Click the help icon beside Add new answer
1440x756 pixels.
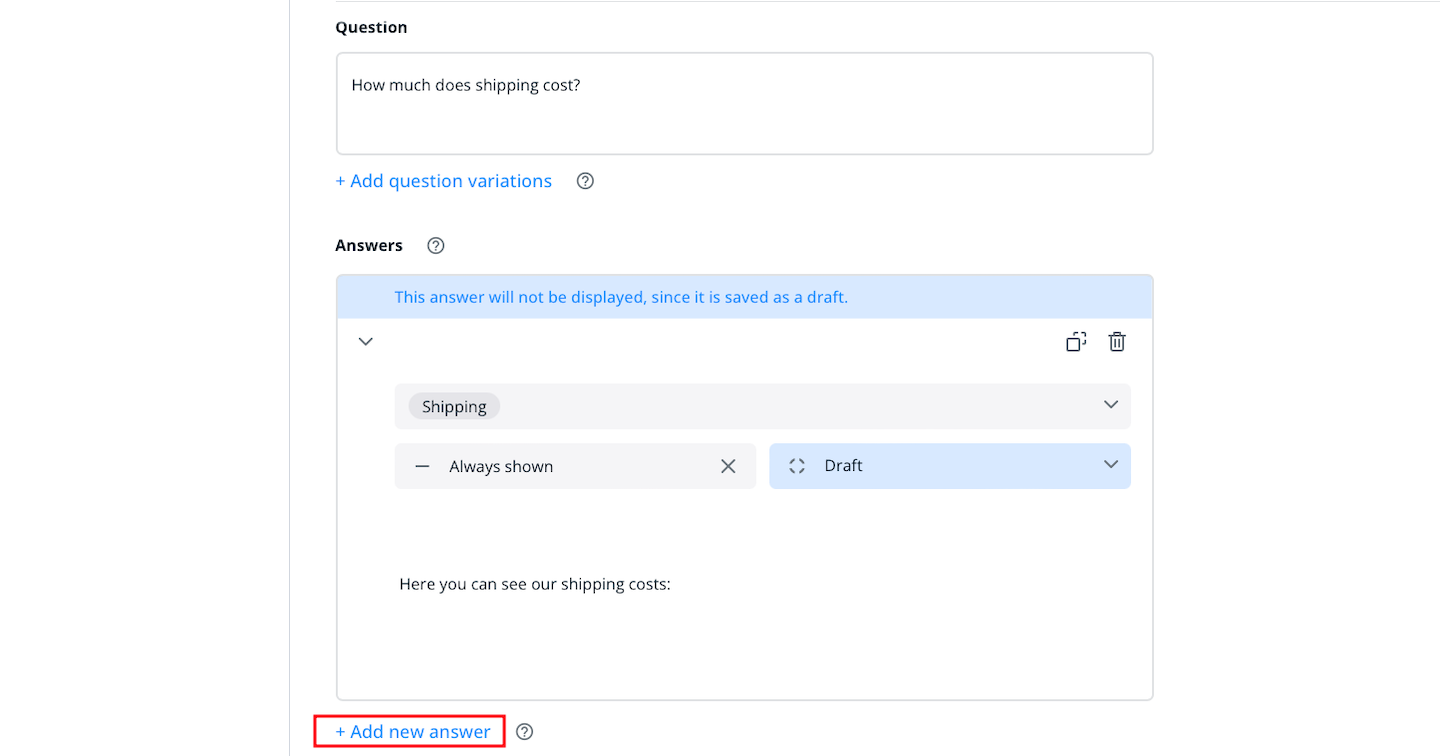524,732
